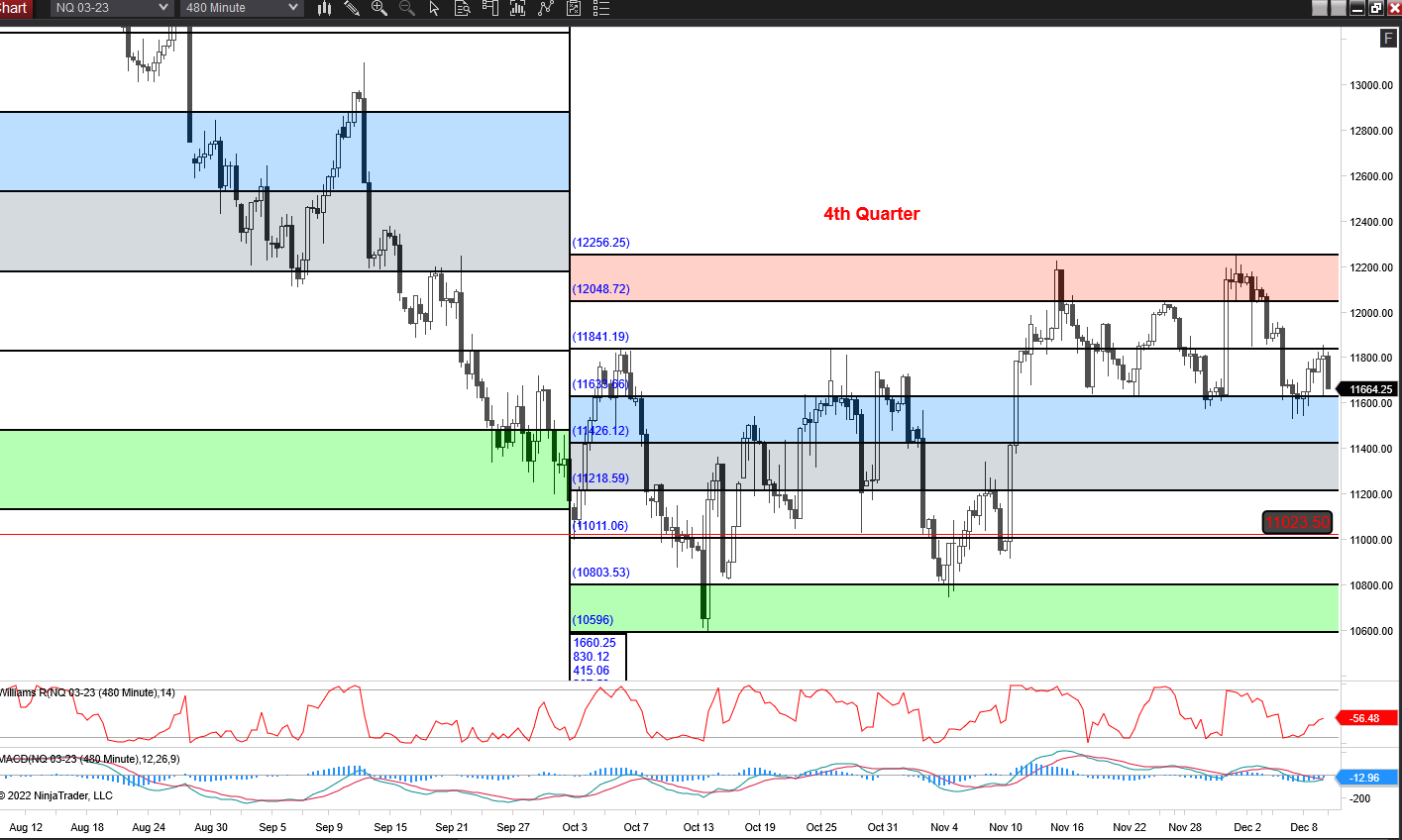This screenshot has height=840, width=1402.
Task: Open the Indicators icon in toolbar
Action: pyautogui.click(x=517, y=8)
